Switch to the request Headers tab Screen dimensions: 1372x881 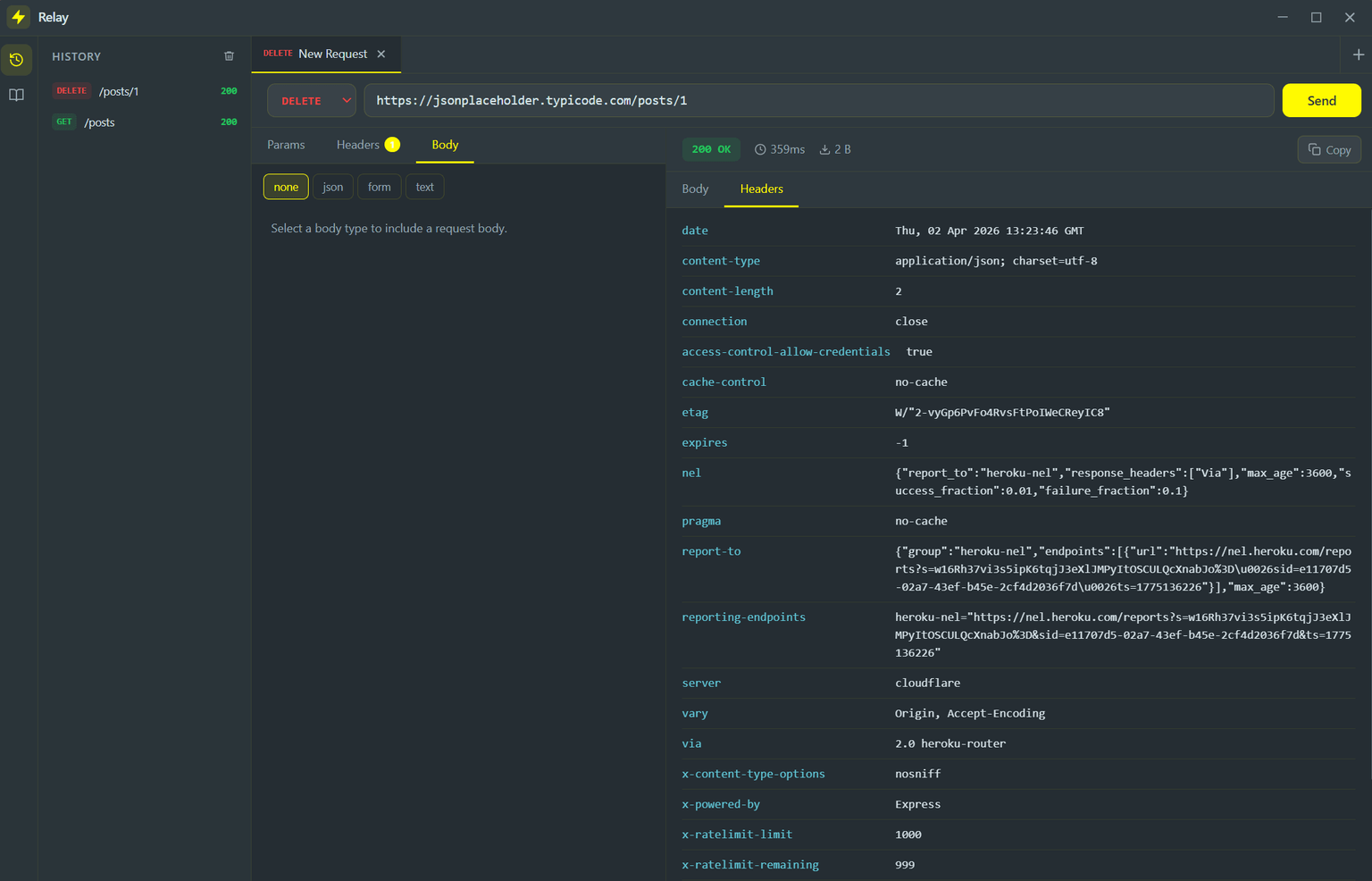[367, 145]
